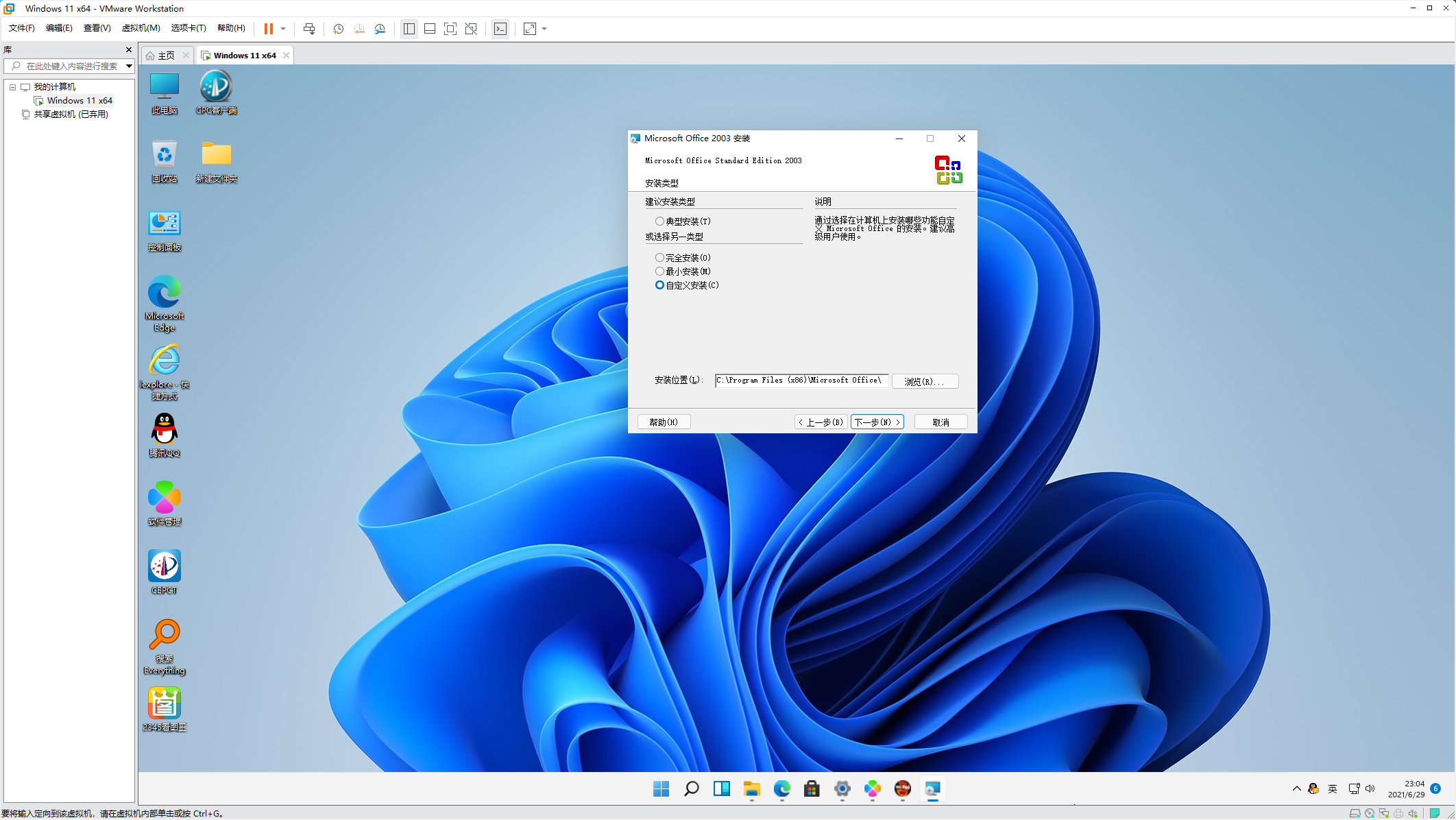Select the 腾讯QQ desktop icon
The width and height of the screenshot is (1456, 820).
click(165, 435)
